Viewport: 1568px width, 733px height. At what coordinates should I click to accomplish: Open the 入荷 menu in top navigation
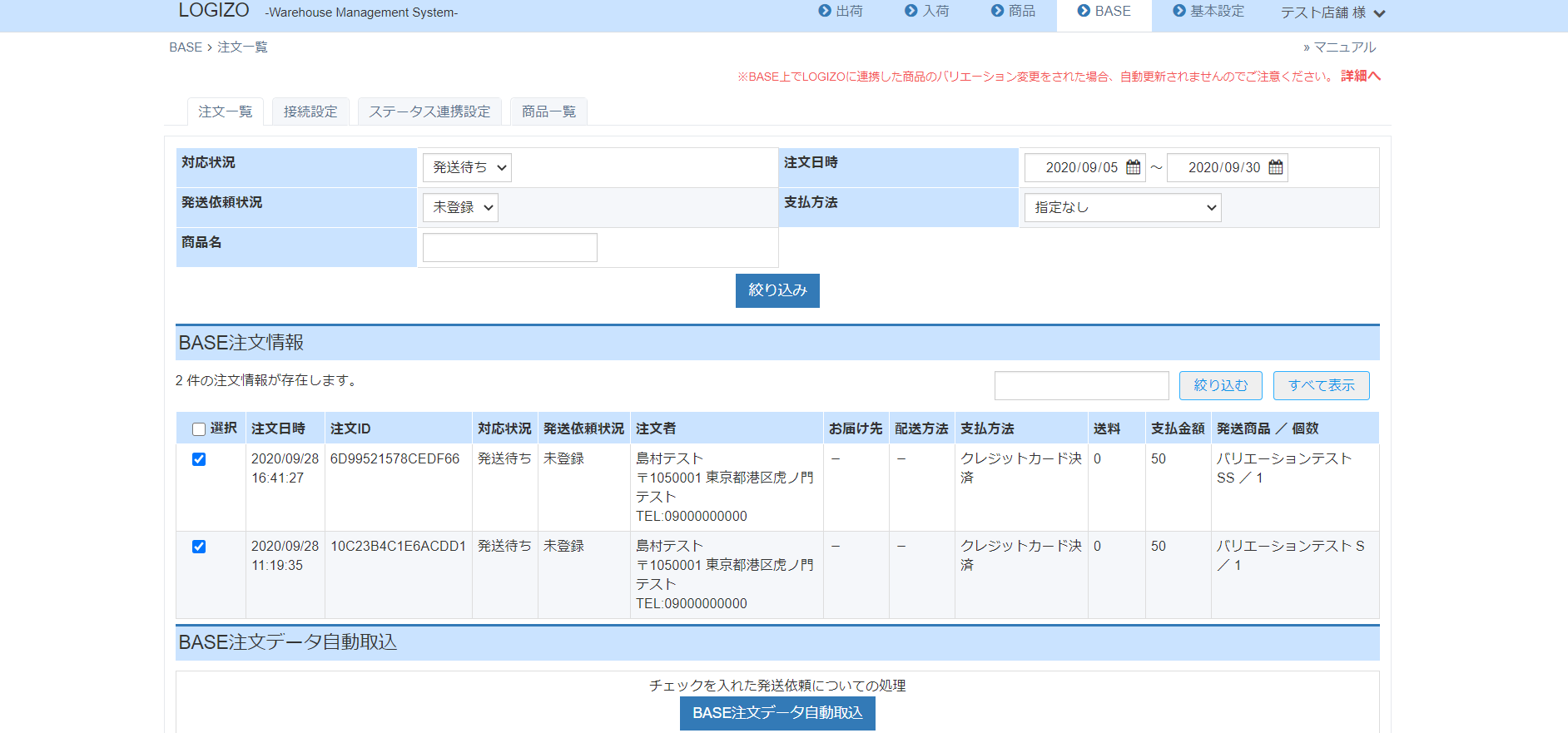(927, 11)
